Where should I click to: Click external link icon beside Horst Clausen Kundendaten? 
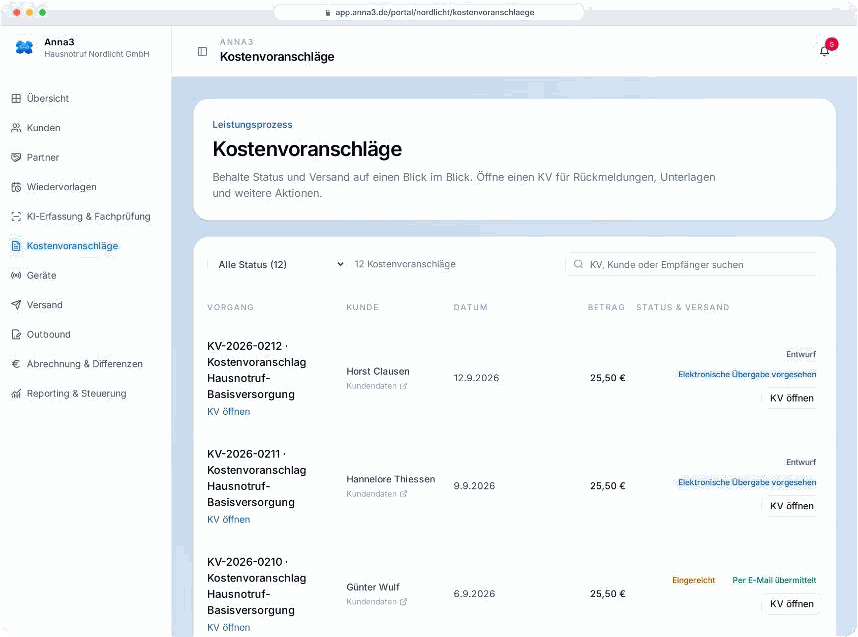[403, 386]
